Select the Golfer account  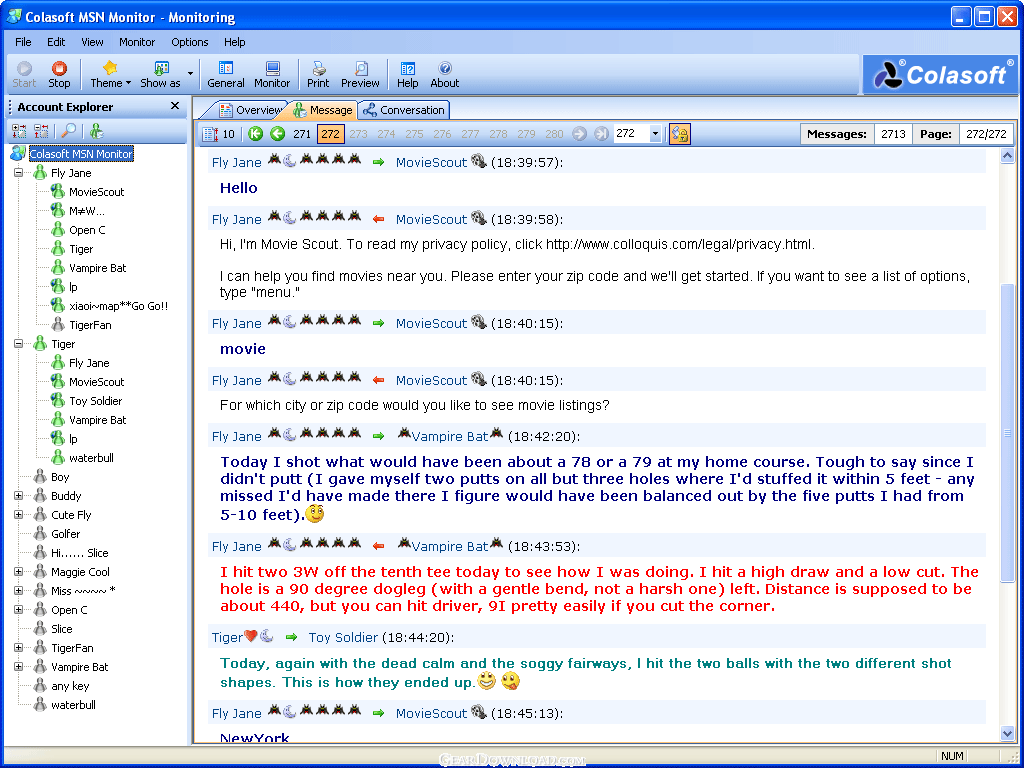[65, 534]
